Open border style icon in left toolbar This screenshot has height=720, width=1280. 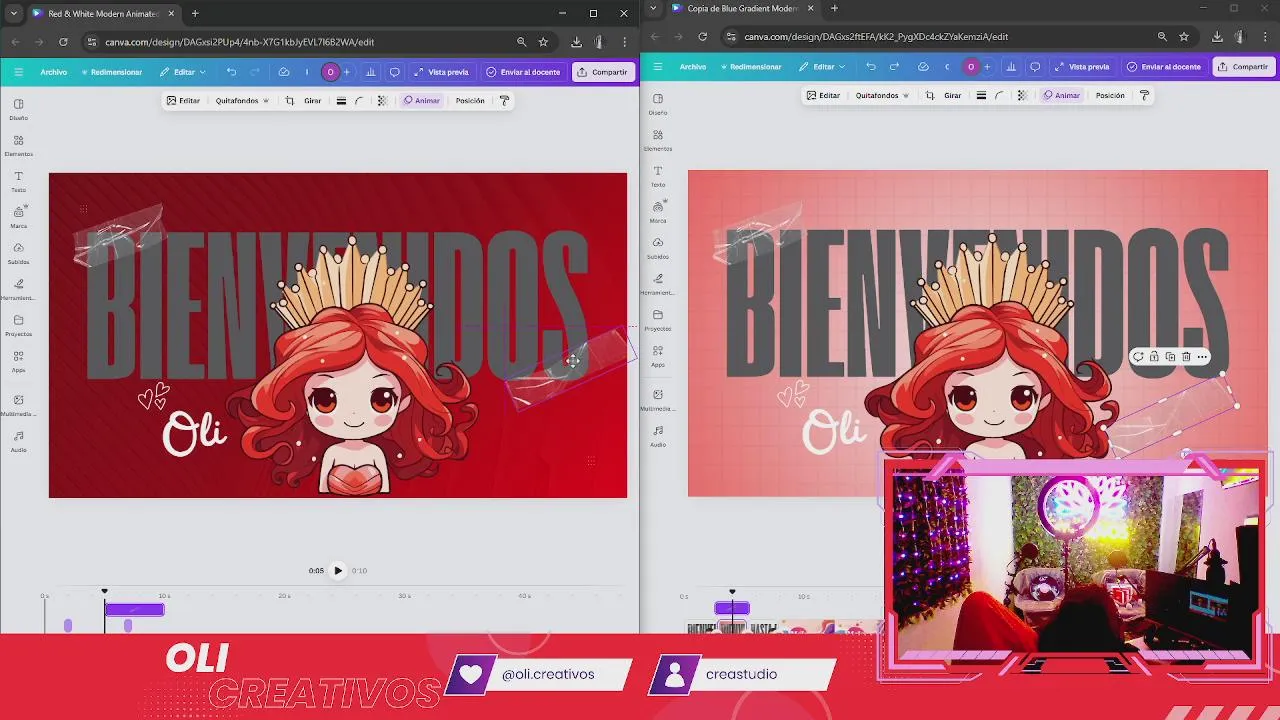point(341,101)
